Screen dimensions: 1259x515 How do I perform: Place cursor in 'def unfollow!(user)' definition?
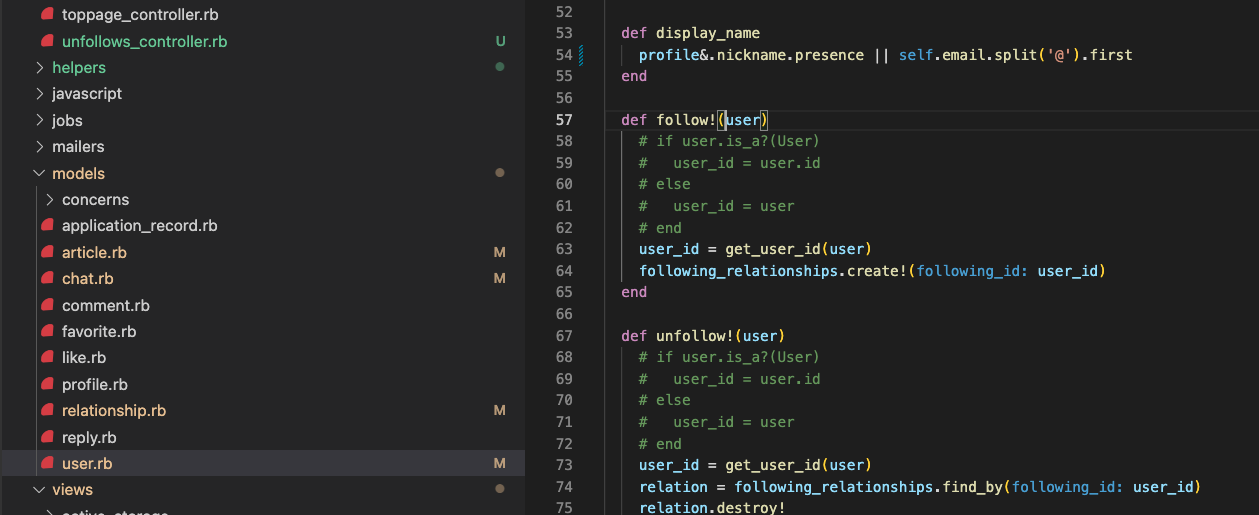click(703, 335)
